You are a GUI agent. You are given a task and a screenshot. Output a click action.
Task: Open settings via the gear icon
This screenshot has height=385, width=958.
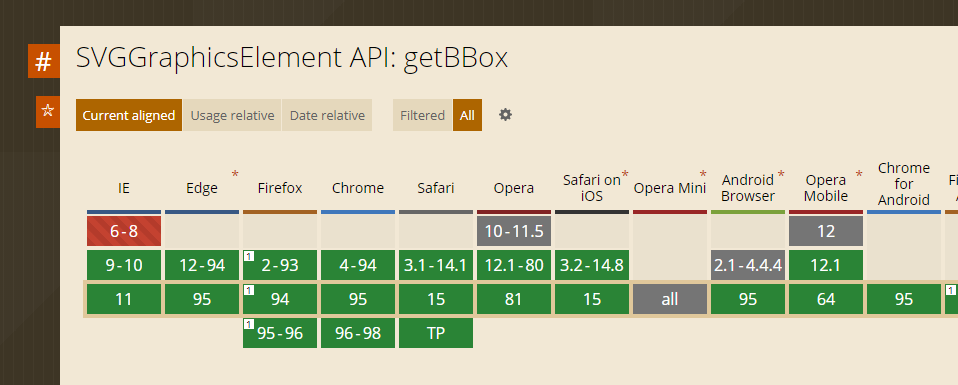(x=505, y=114)
